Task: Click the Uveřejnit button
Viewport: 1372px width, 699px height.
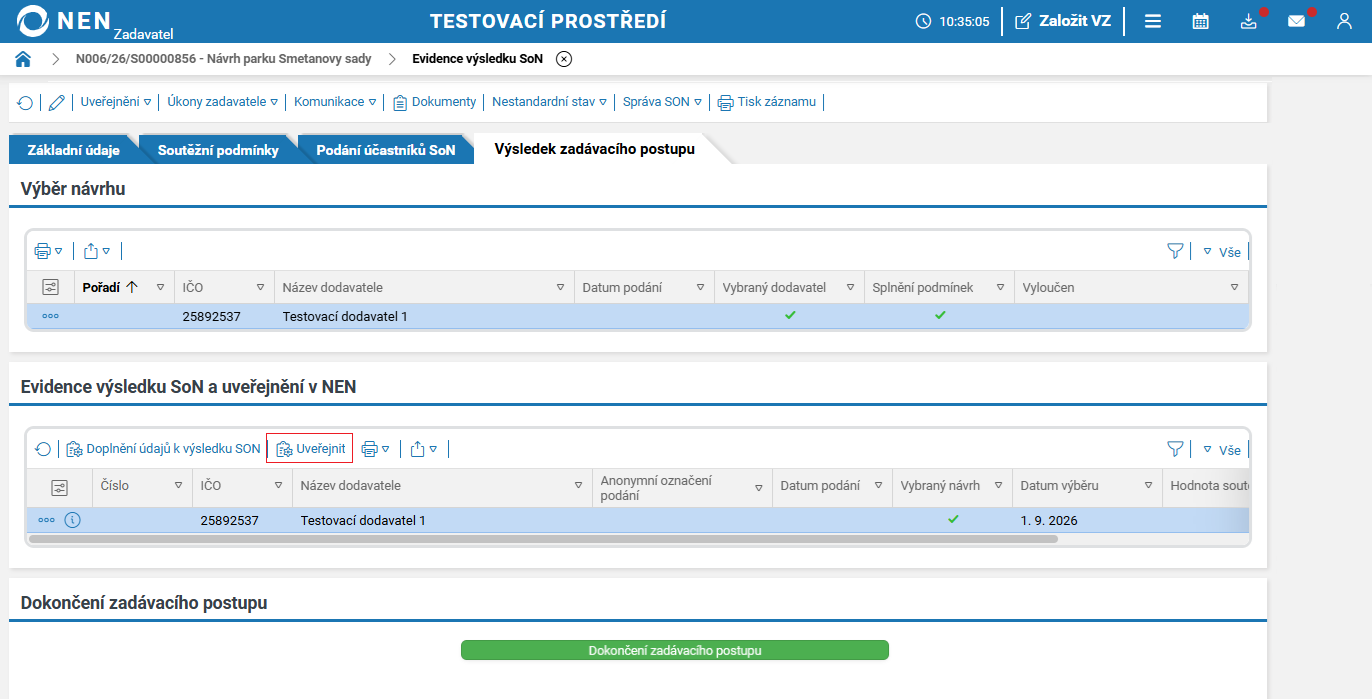Action: tap(310, 449)
